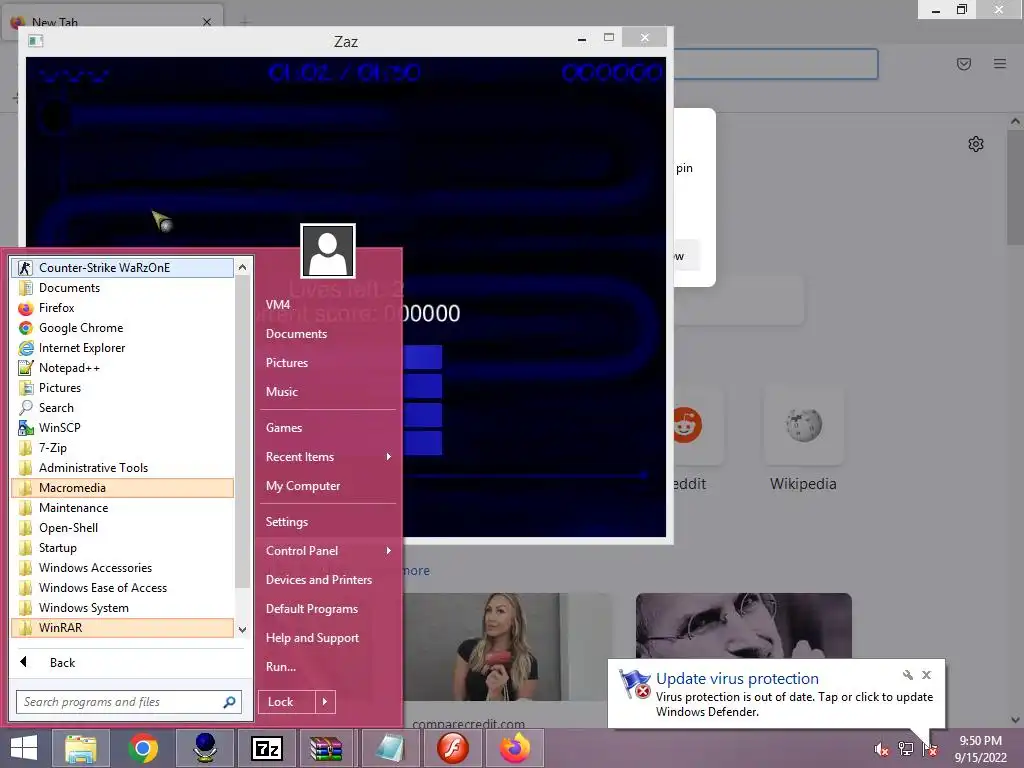The width and height of the screenshot is (1024, 768).
Task: Open the Pictures entry in programs list
Action: [x=122, y=388]
